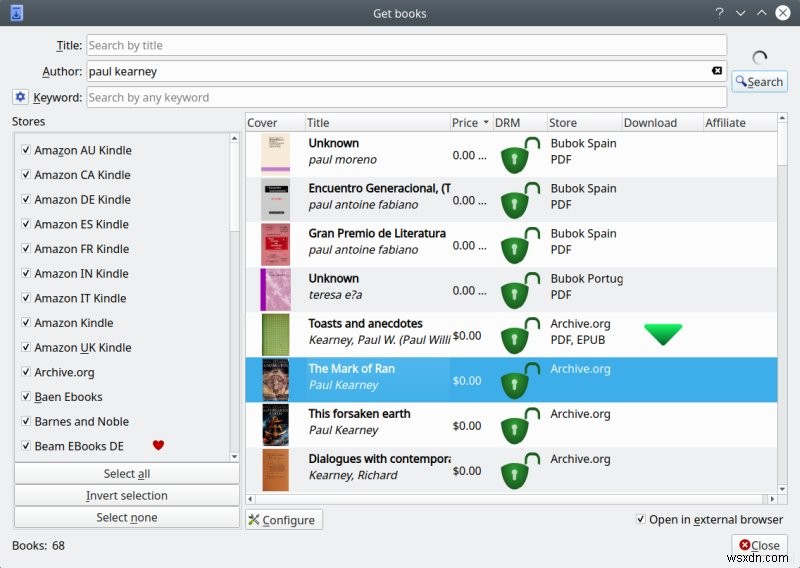The image size is (800, 568).
Task: Open Dialogues with contemporary cover thumbnail
Action: 276,470
